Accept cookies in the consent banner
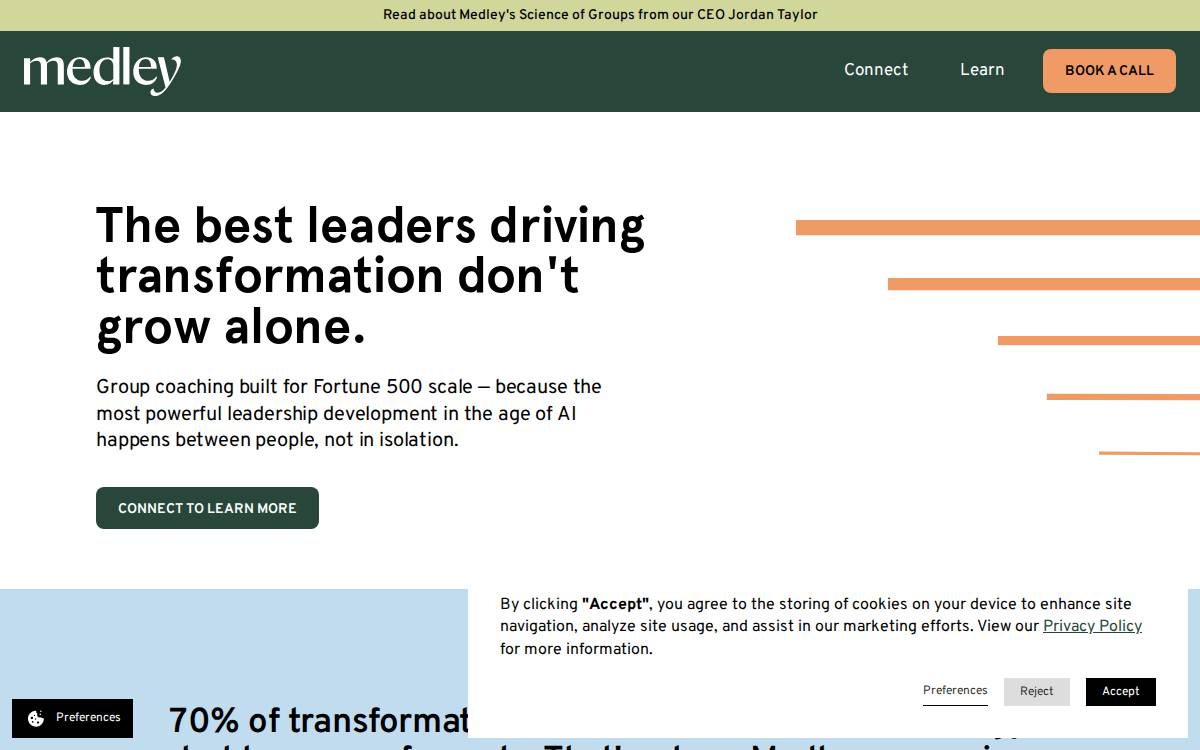 pos(1121,692)
